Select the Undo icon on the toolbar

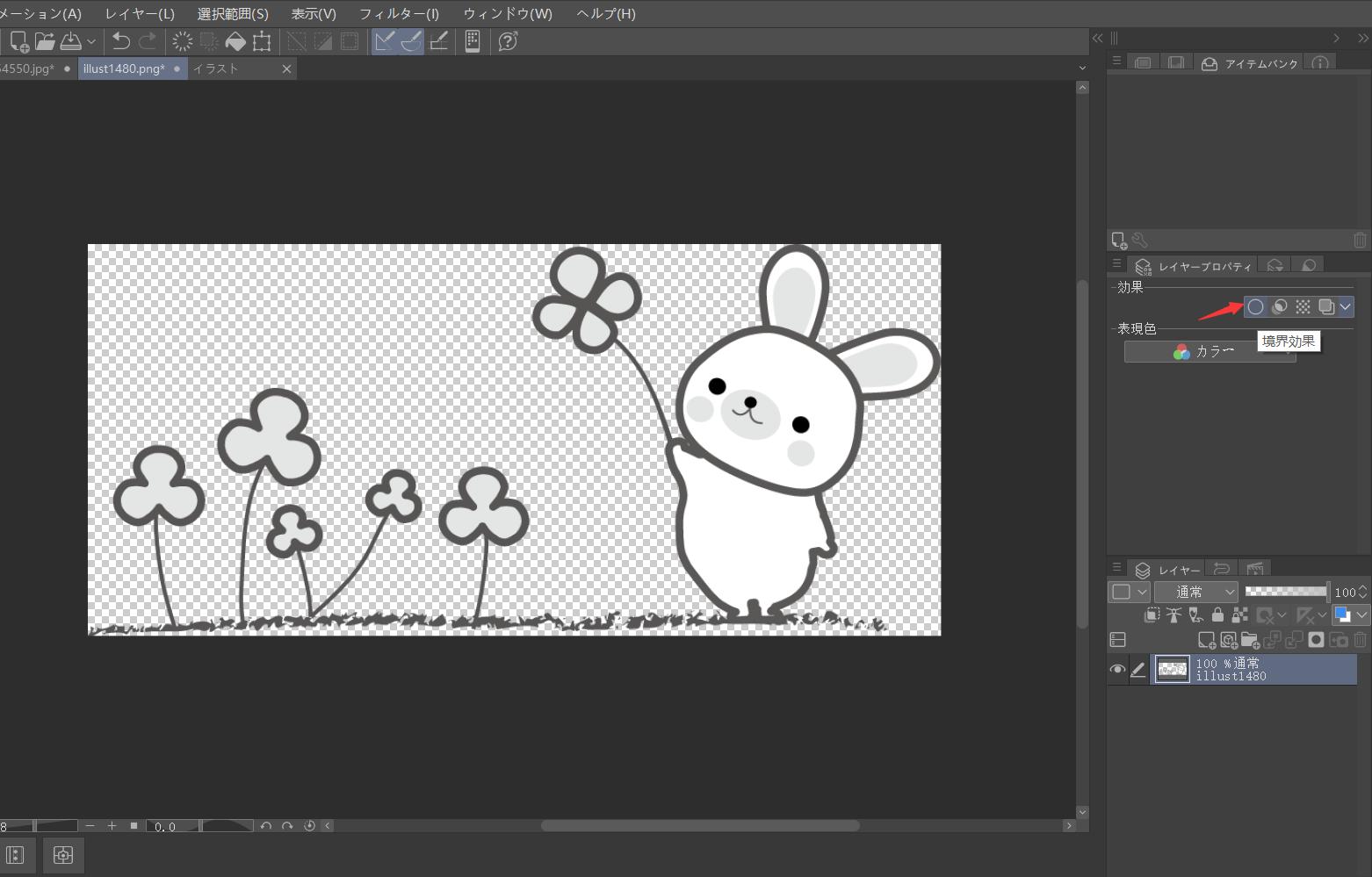tap(120, 40)
